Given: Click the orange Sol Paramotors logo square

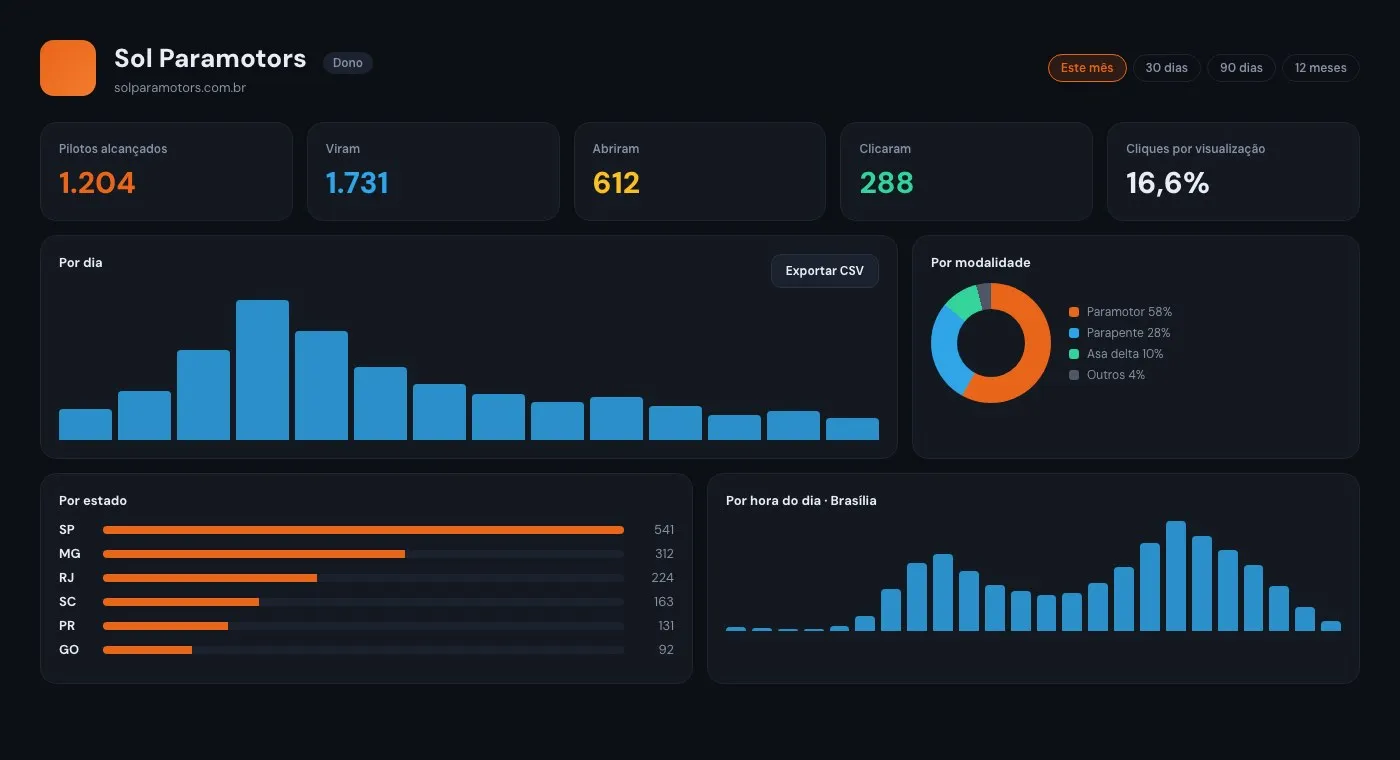Looking at the screenshot, I should pyautogui.click(x=68, y=68).
